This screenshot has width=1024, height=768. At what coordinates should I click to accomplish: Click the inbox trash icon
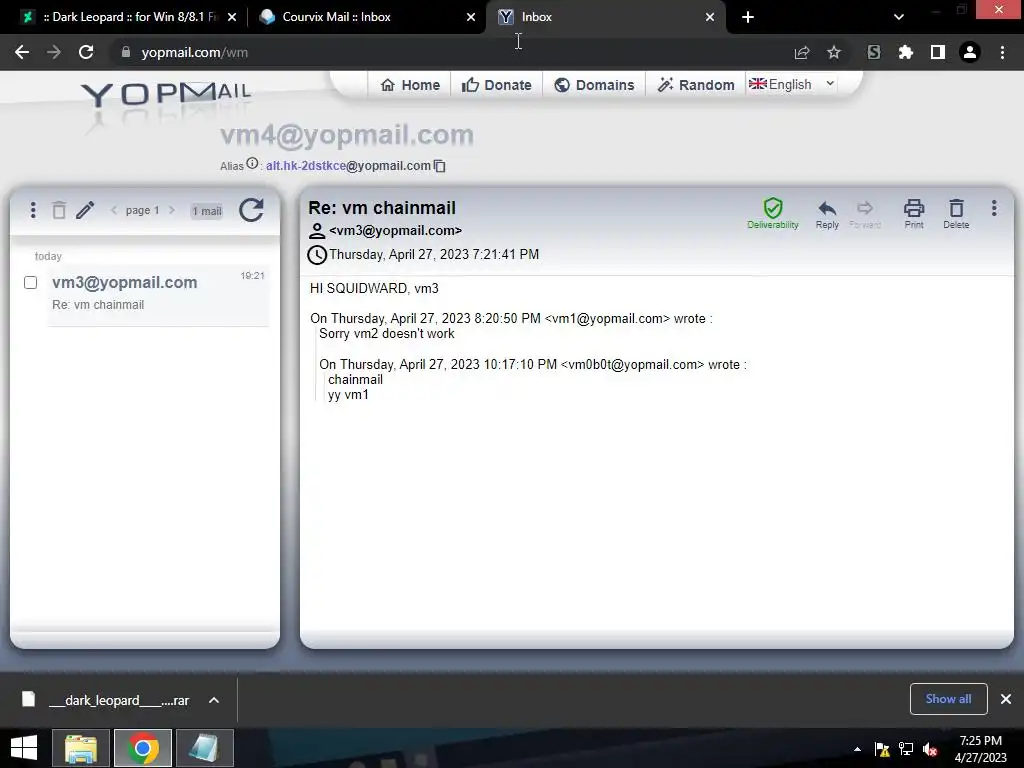59,210
